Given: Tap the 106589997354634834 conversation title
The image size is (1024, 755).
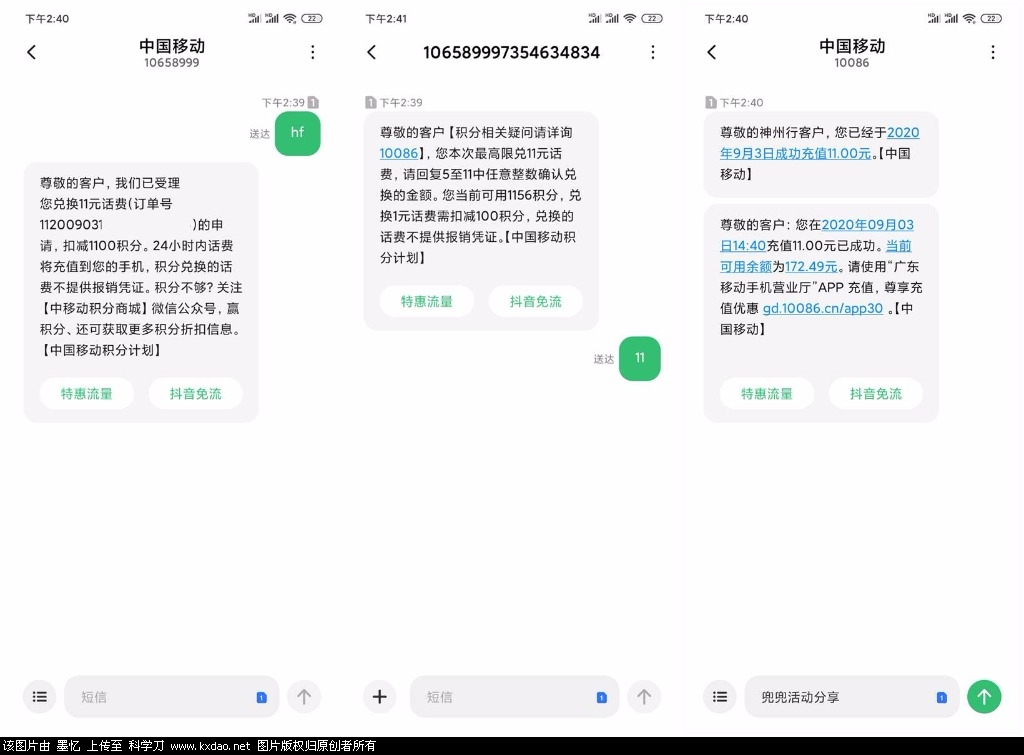Looking at the screenshot, I should (511, 52).
